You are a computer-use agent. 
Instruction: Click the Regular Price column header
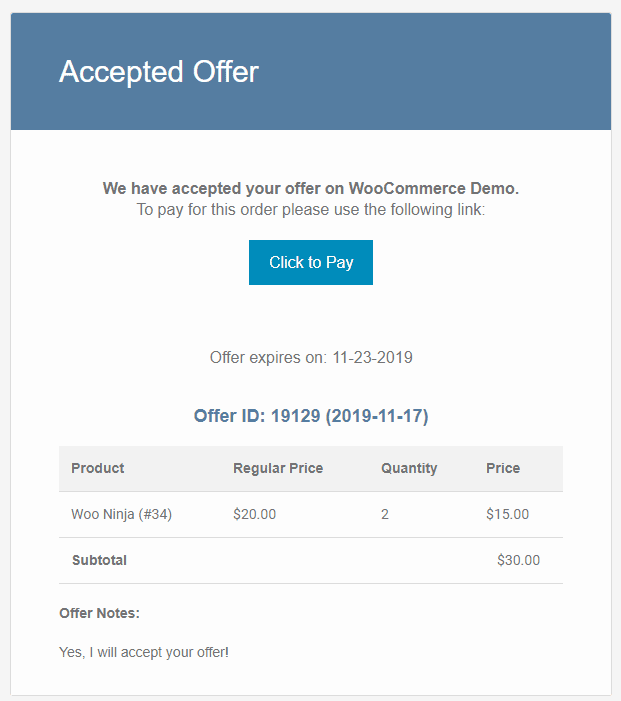(278, 468)
